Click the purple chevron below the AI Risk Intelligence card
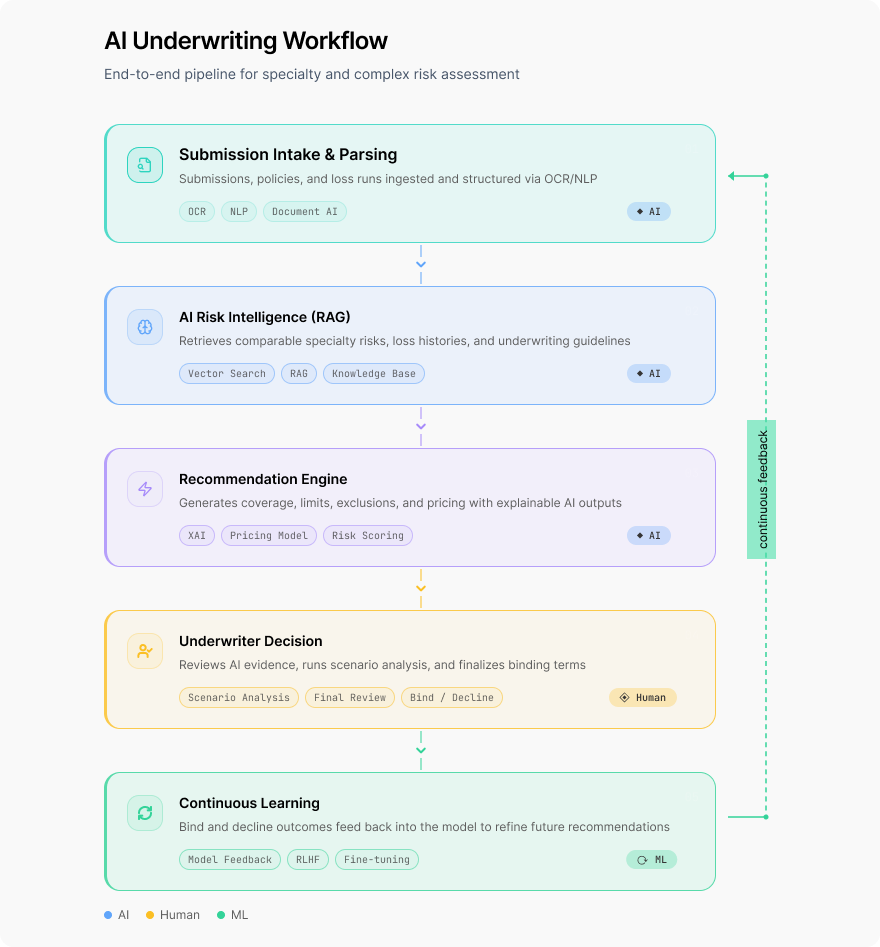 point(421,426)
